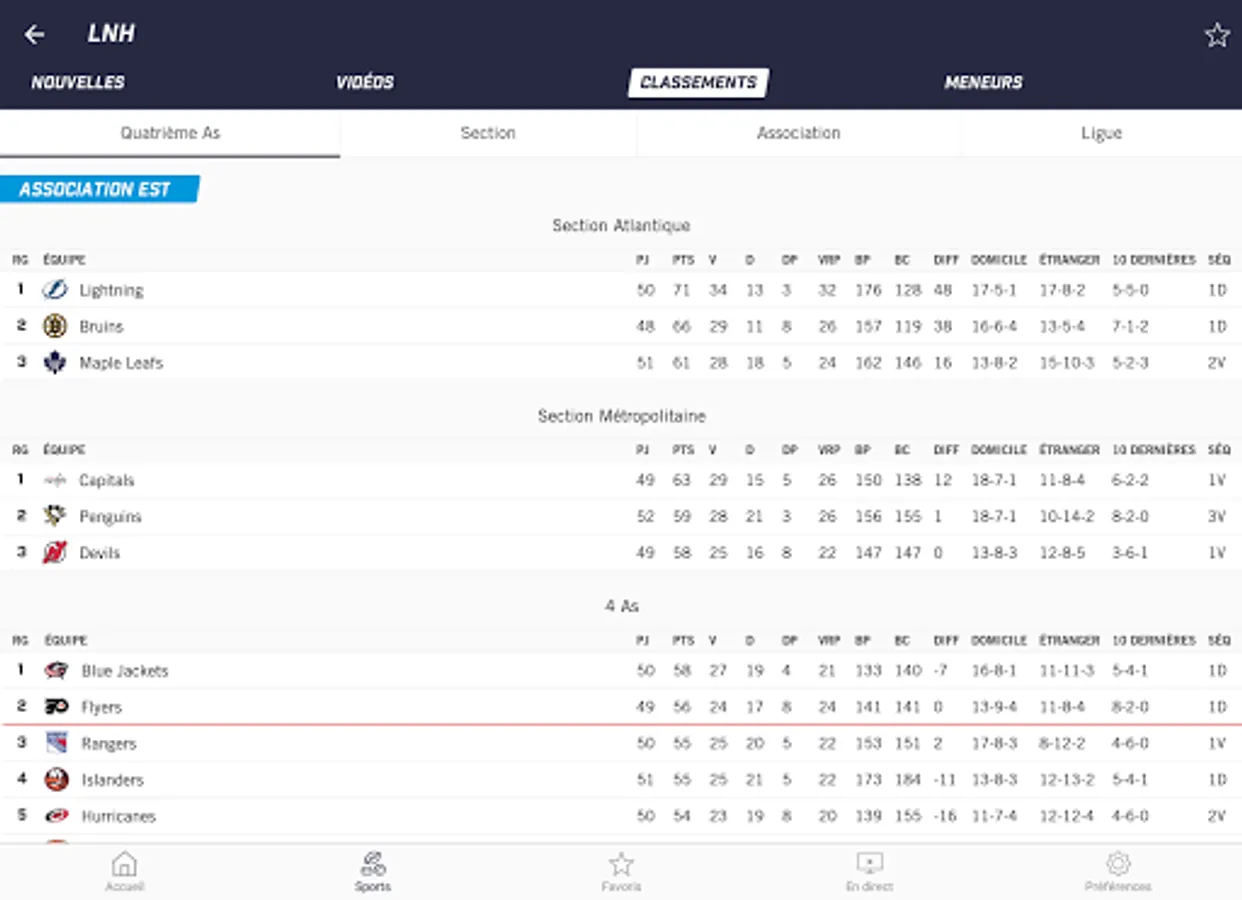Click Devils' 3-6-1 last ten record

(1130, 553)
